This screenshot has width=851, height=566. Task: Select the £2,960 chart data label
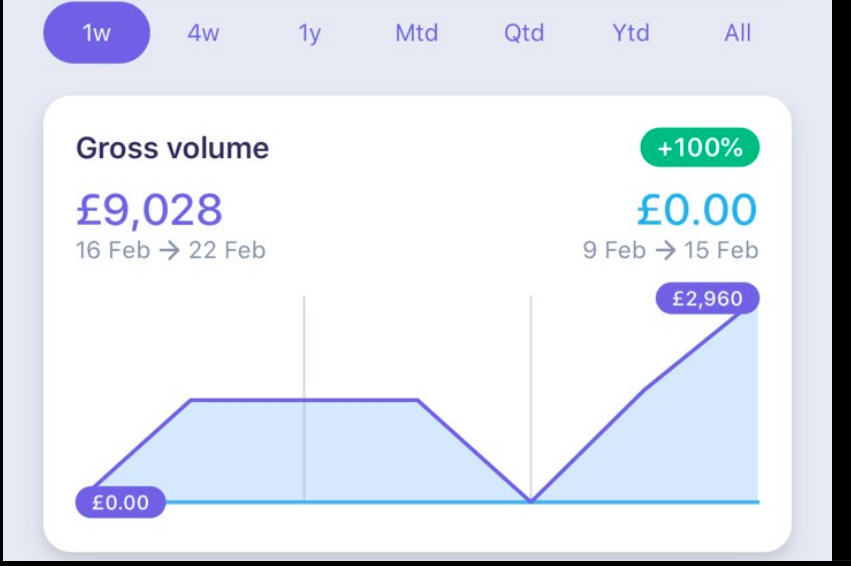tap(708, 298)
